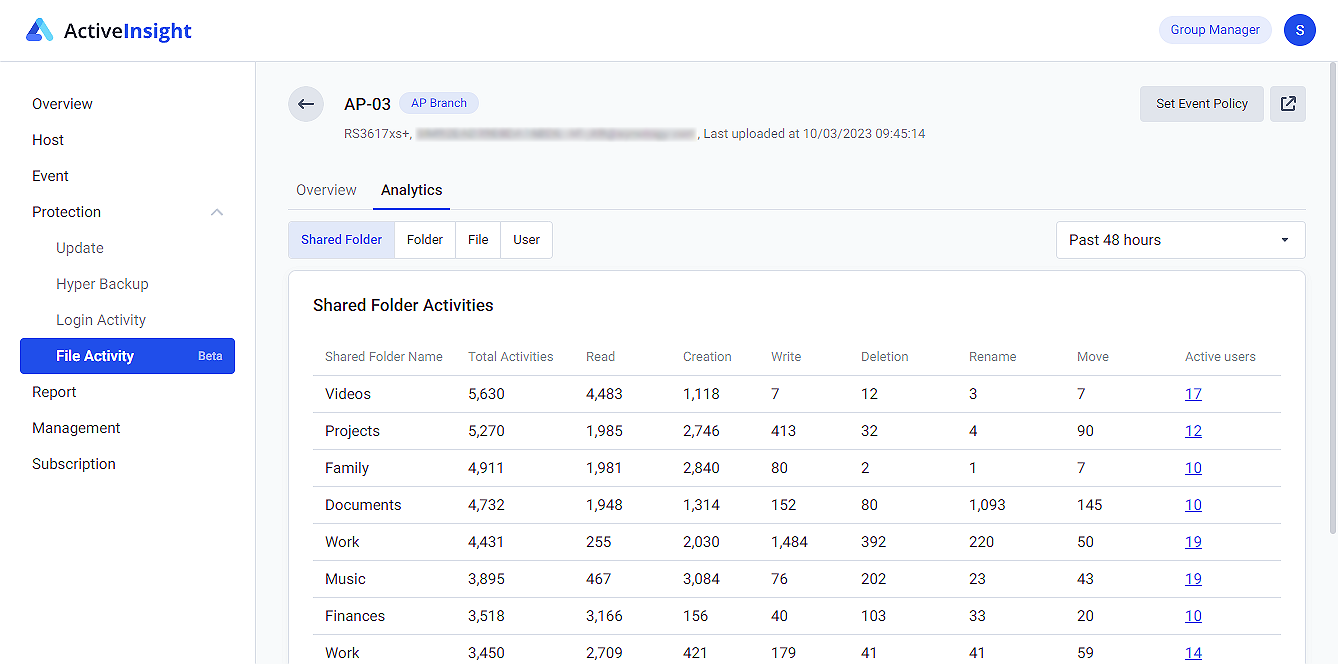This screenshot has height=664, width=1338.
Task: Click the Finances folder name
Action: 355,616
